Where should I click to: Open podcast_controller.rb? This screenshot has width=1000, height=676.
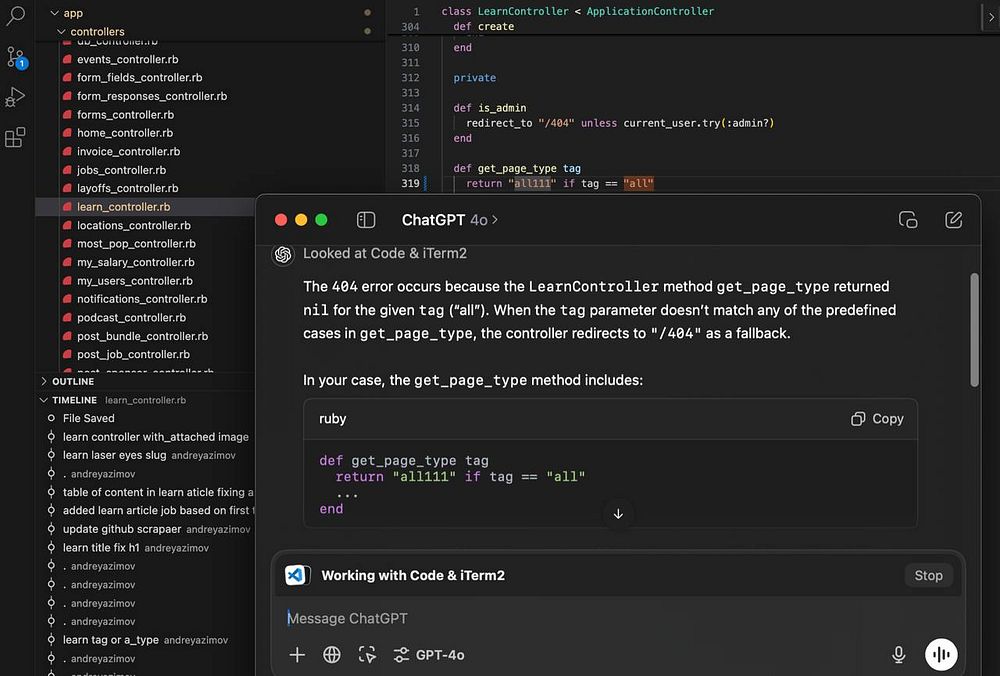[x=131, y=318]
